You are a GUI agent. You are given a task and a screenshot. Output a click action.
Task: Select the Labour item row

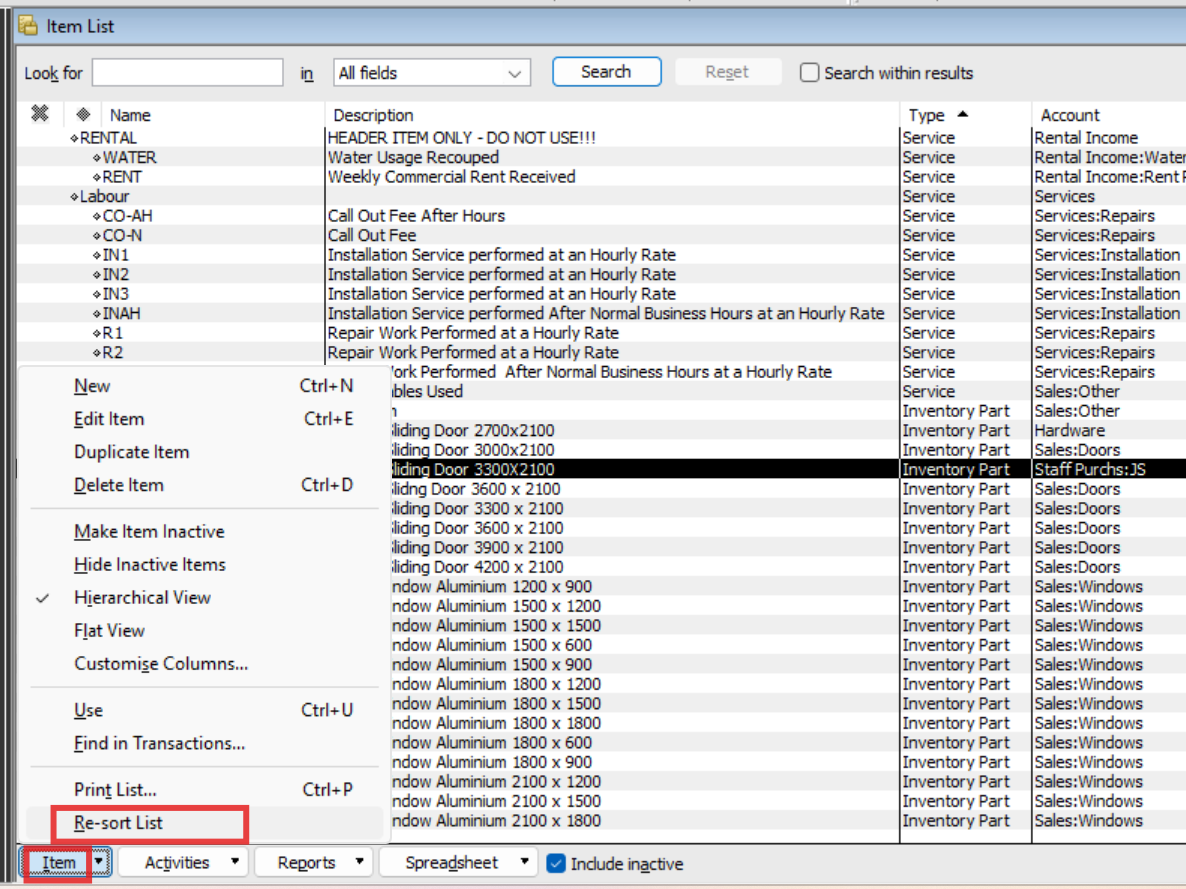point(601,197)
